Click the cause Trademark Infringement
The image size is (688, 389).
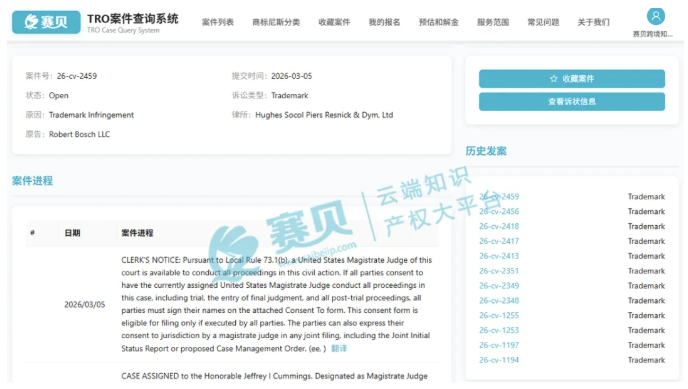(x=91, y=115)
